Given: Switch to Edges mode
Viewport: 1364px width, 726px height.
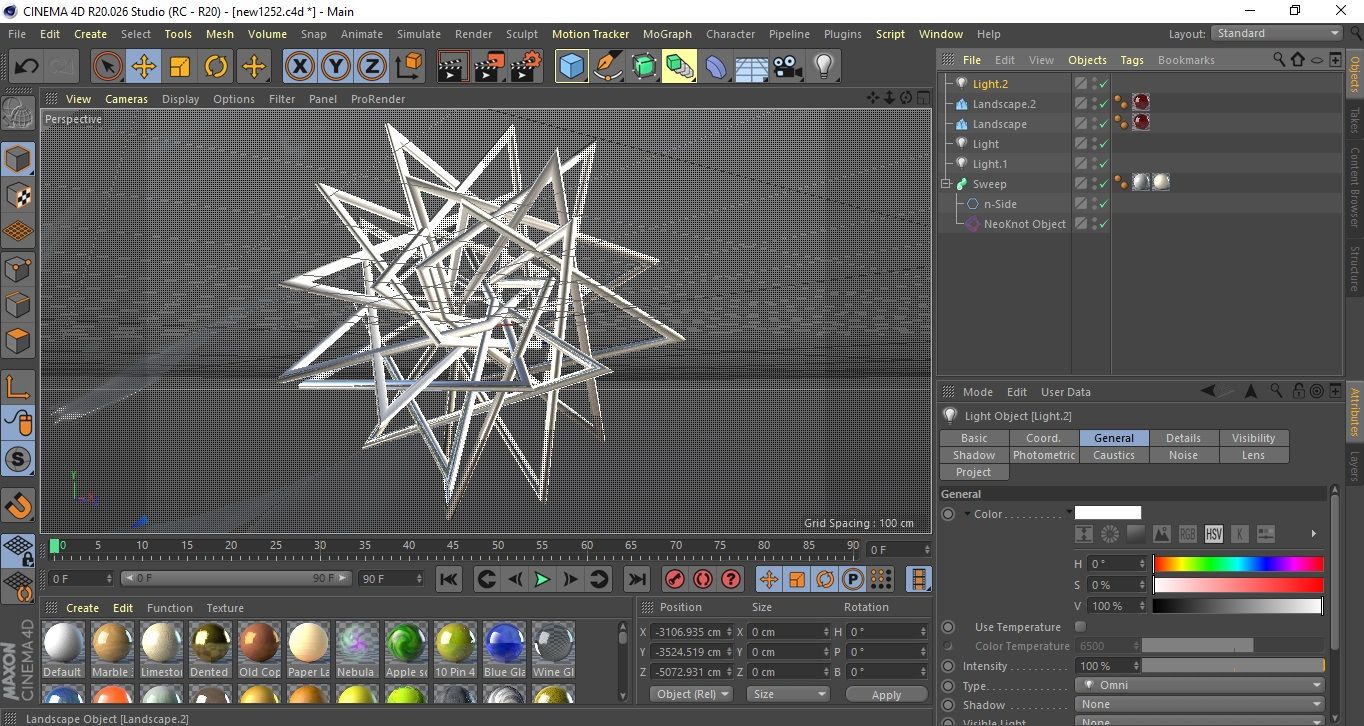Looking at the screenshot, I should (x=18, y=304).
